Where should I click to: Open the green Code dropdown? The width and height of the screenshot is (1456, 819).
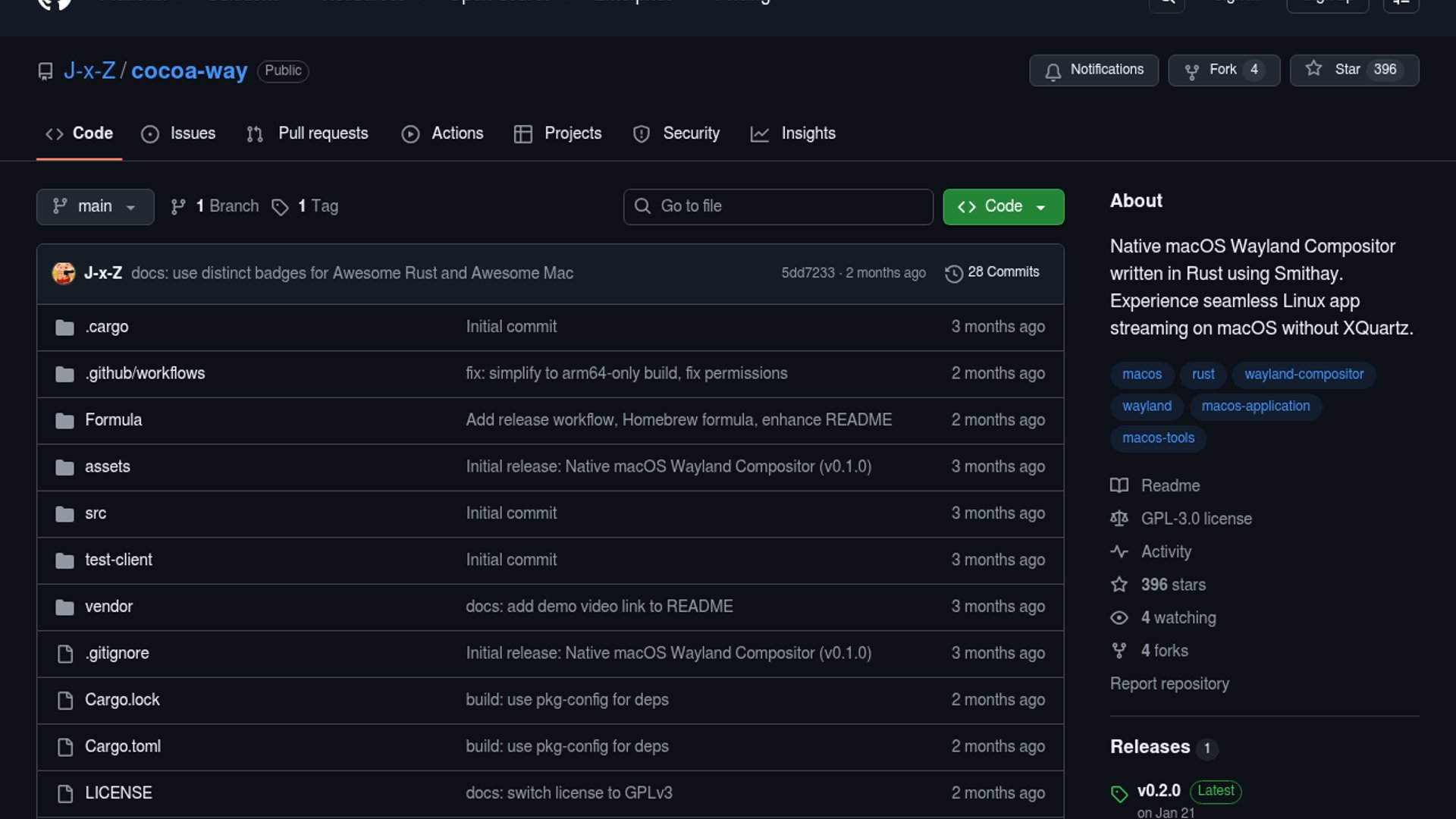[1003, 207]
